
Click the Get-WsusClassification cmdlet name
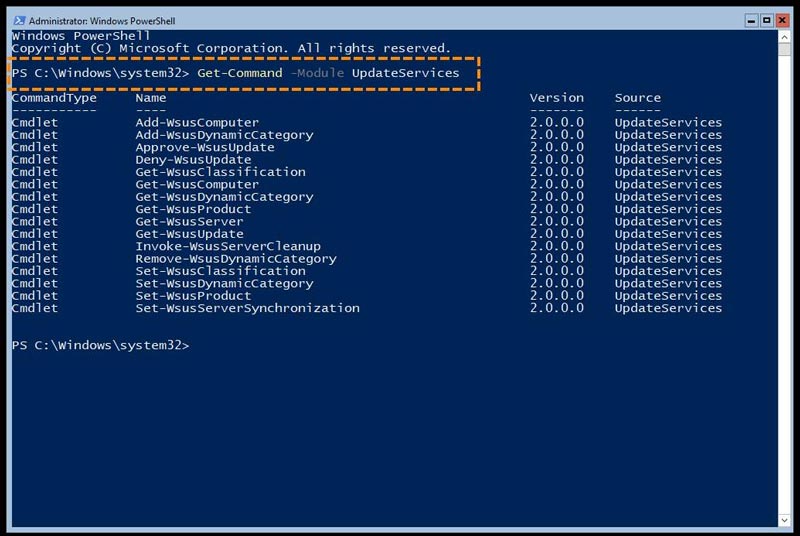pos(220,172)
